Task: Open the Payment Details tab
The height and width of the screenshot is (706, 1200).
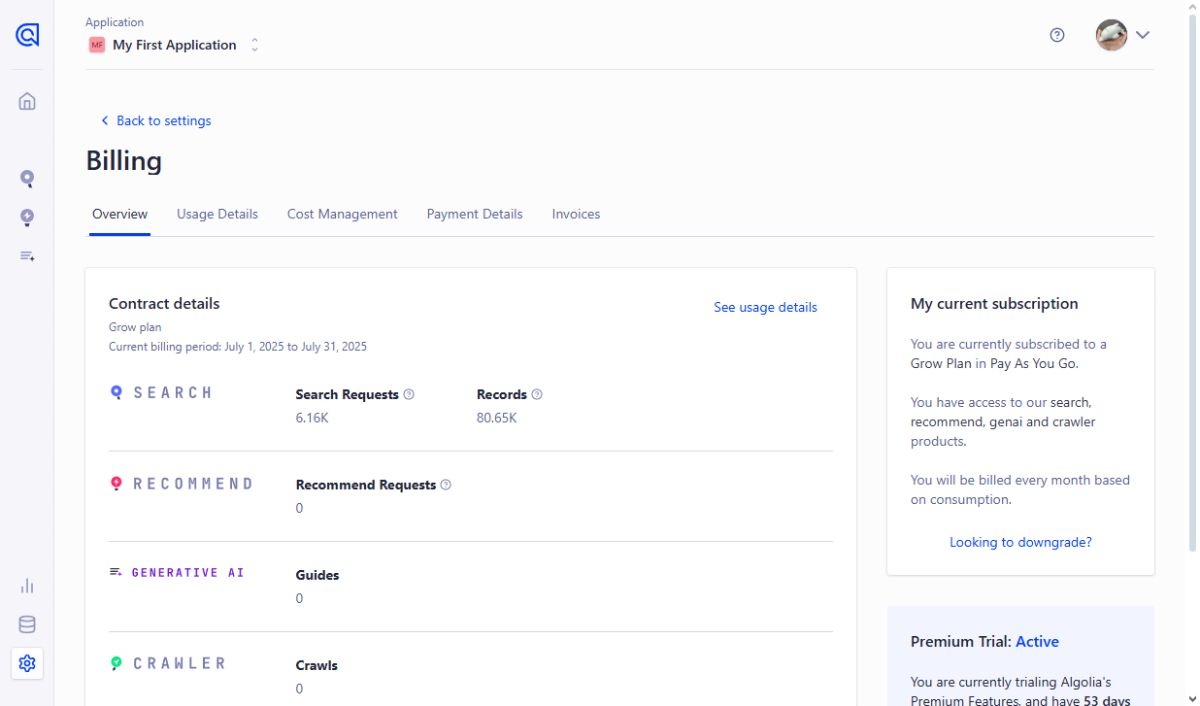Action: pyautogui.click(x=474, y=214)
